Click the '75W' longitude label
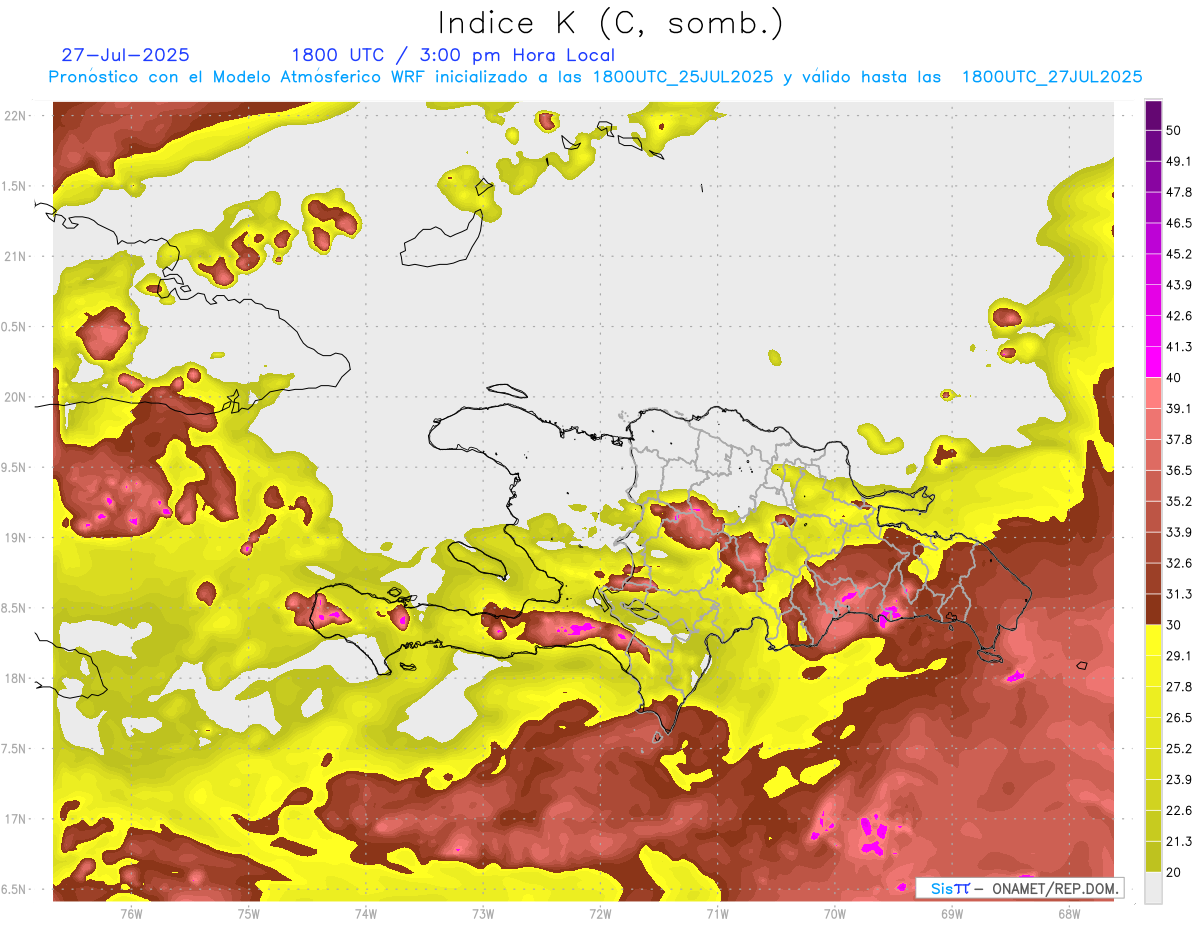The height and width of the screenshot is (927, 1200). [x=248, y=913]
